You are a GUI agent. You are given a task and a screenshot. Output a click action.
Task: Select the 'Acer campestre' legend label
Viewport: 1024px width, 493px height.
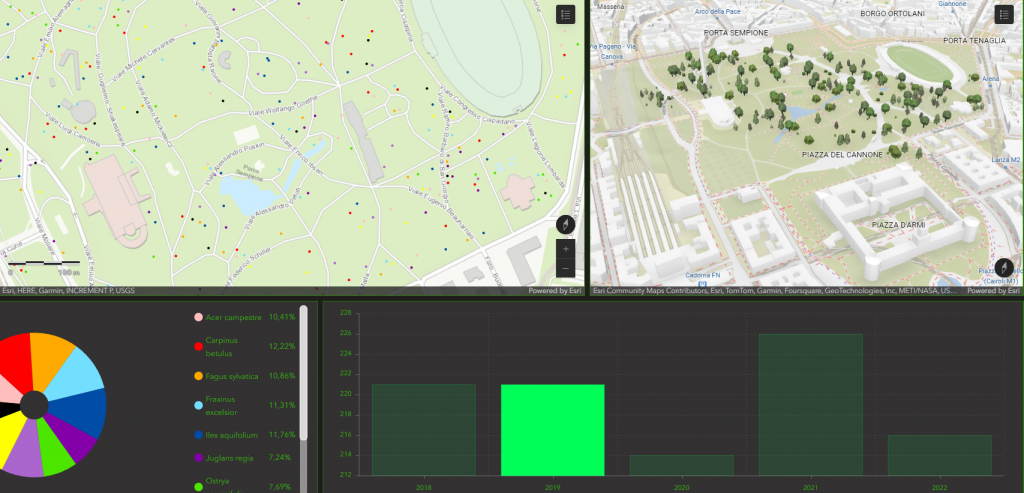tap(233, 317)
